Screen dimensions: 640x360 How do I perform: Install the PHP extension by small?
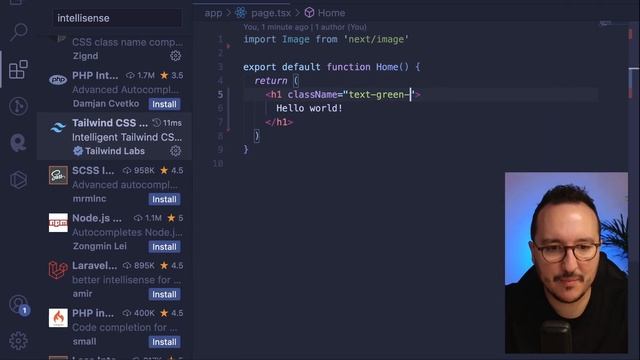(164, 342)
